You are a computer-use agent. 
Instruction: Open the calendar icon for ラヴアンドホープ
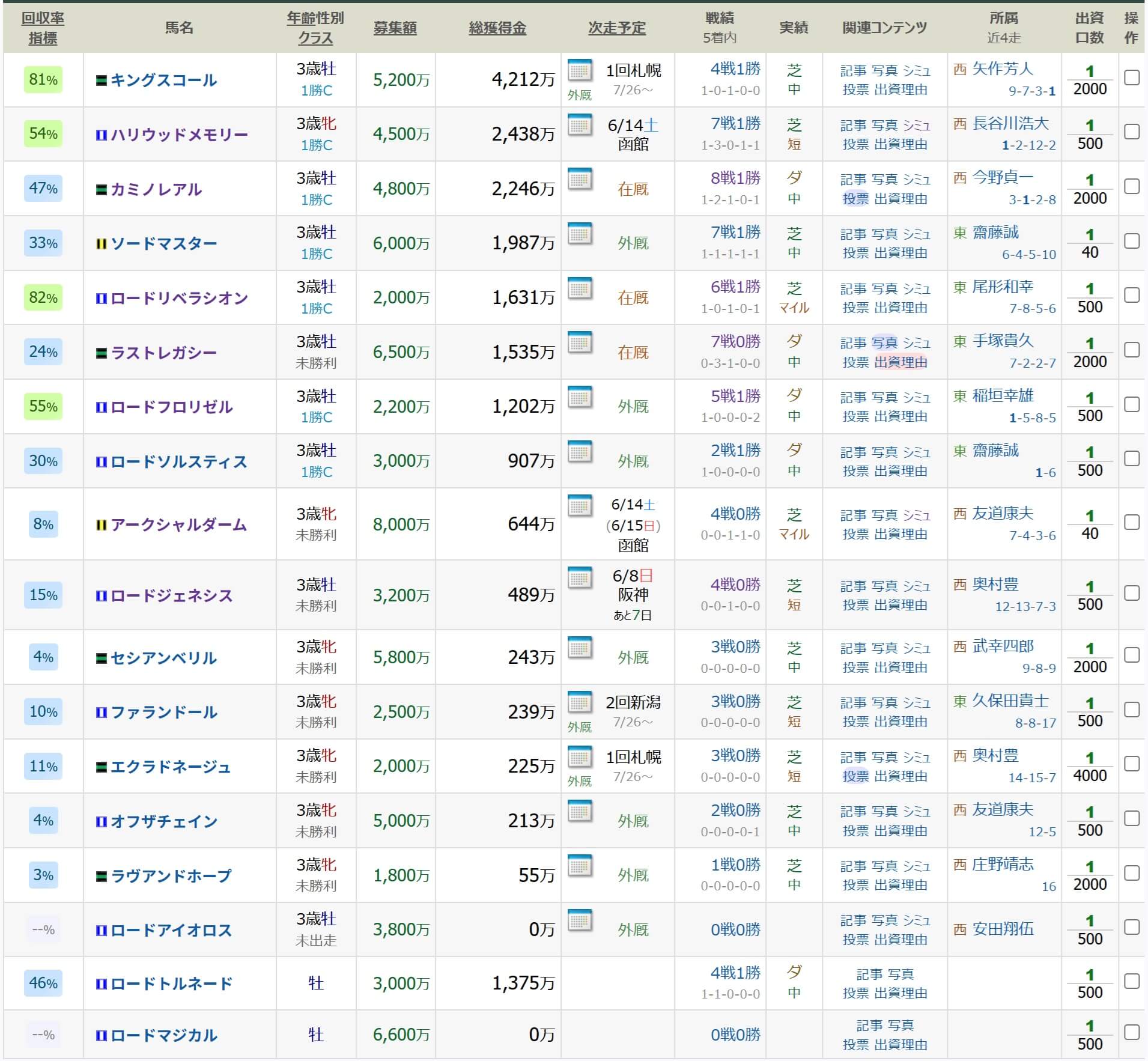(580, 866)
